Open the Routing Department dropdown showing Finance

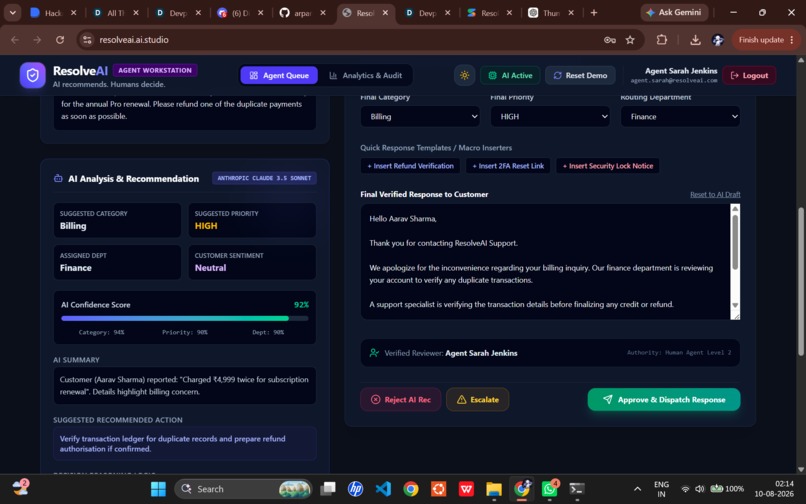(x=680, y=117)
